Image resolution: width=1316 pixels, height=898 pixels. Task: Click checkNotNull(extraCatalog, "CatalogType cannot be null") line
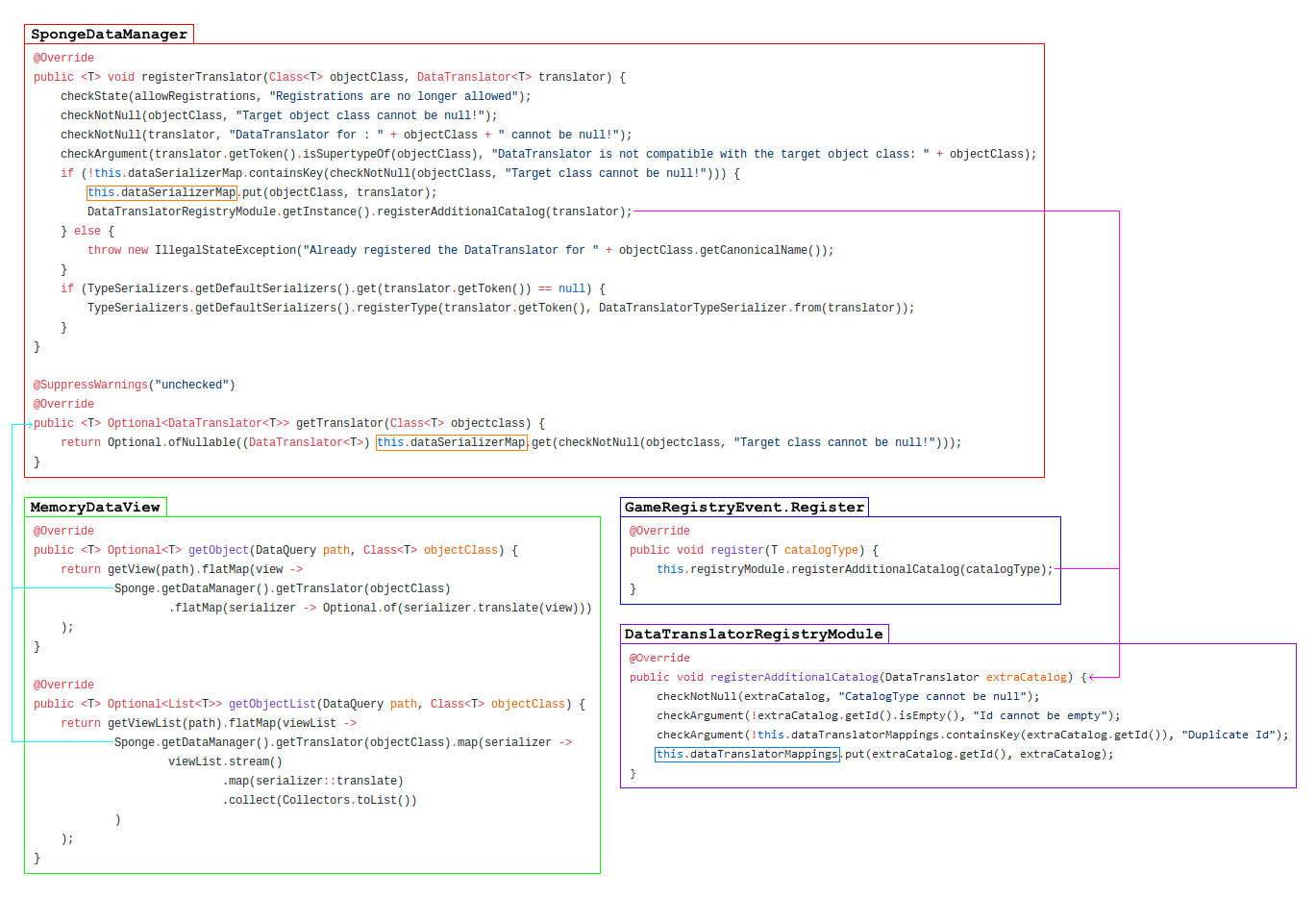[x=848, y=696]
